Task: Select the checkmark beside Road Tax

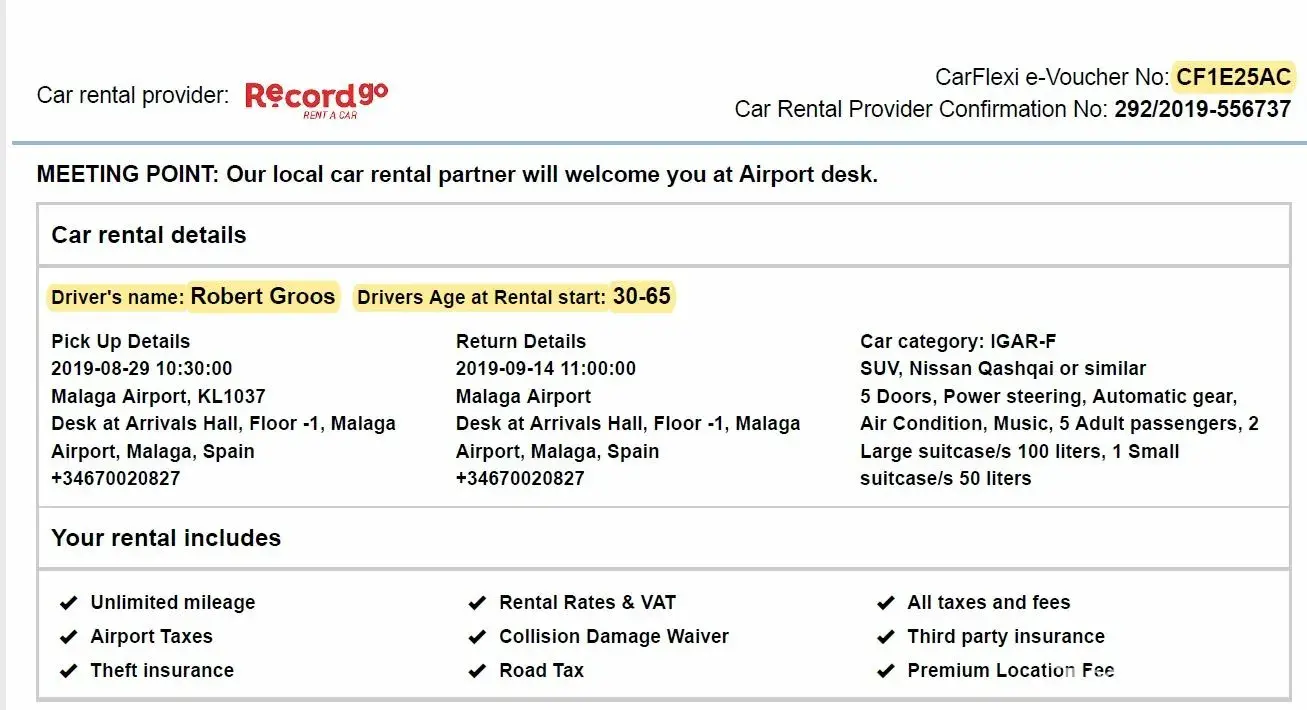Action: point(477,670)
